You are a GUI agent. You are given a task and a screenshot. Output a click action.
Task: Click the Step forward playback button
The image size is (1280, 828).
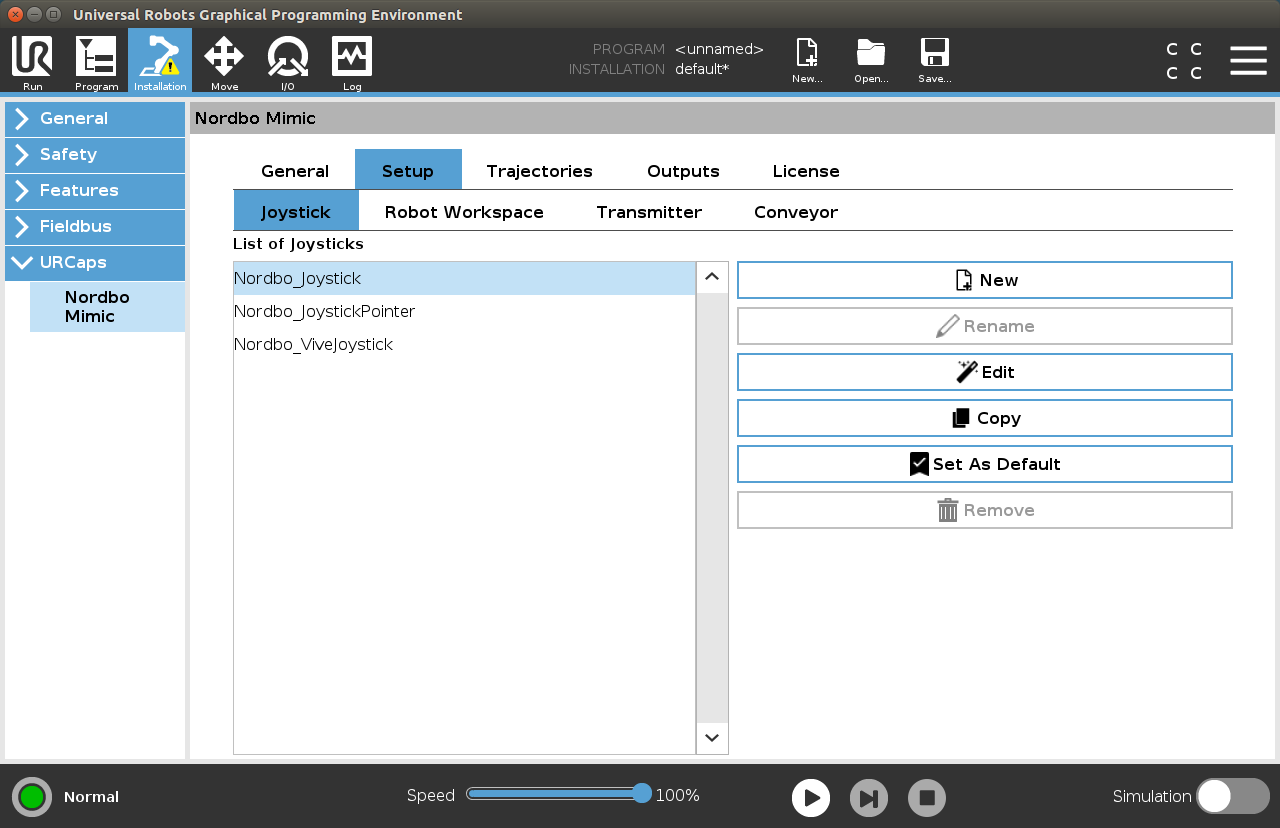coord(869,798)
